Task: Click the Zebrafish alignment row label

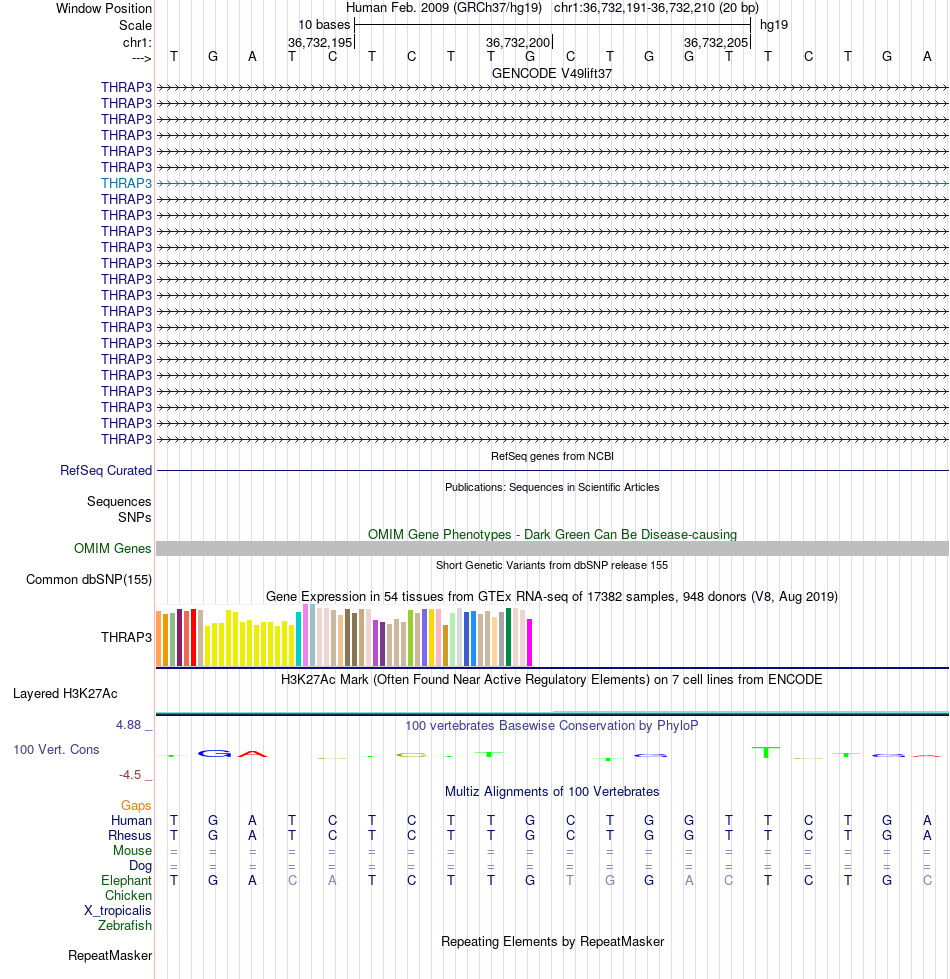Action: (125, 925)
